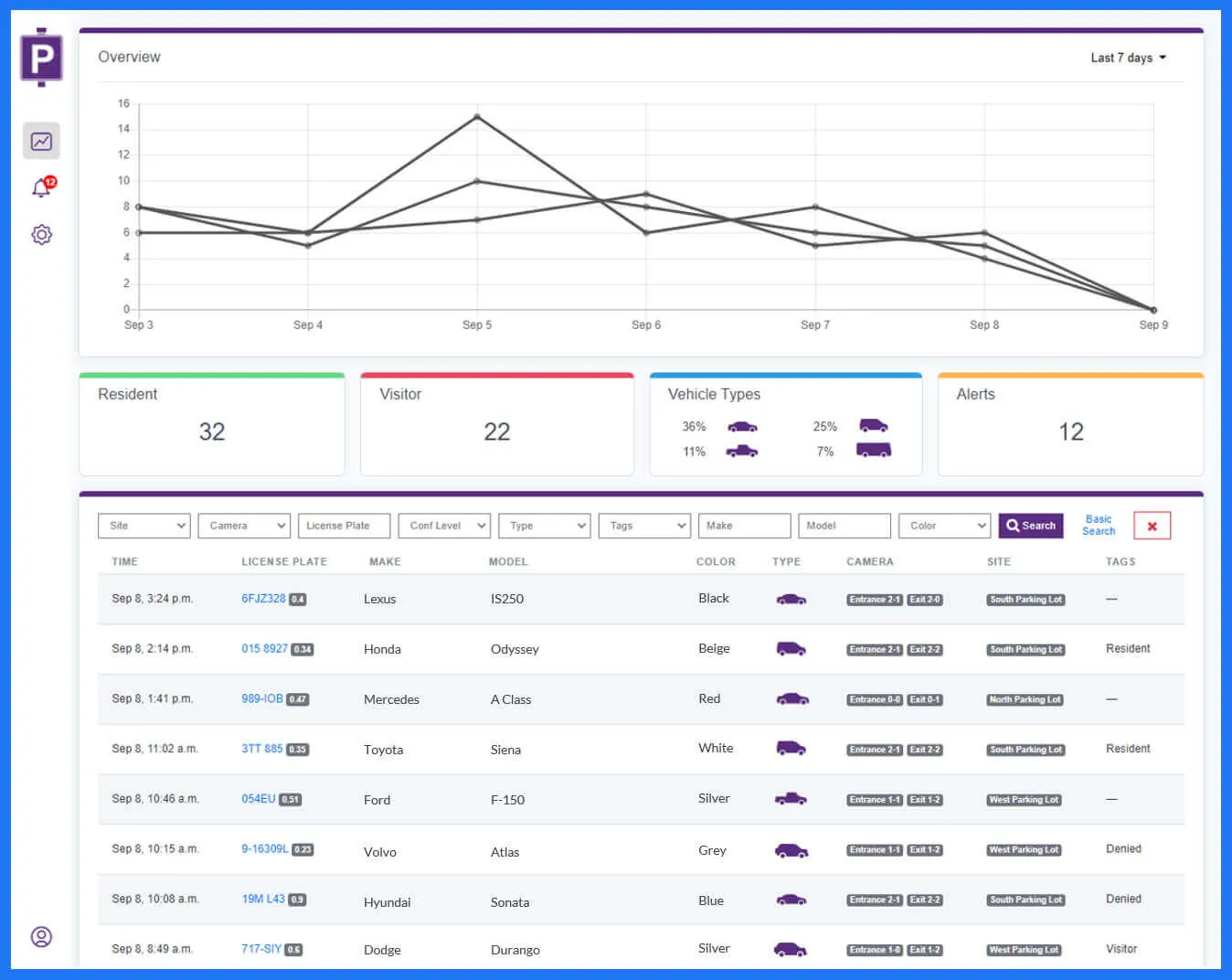
Task: Click the truck icon showing 7%
Action: coord(873,449)
